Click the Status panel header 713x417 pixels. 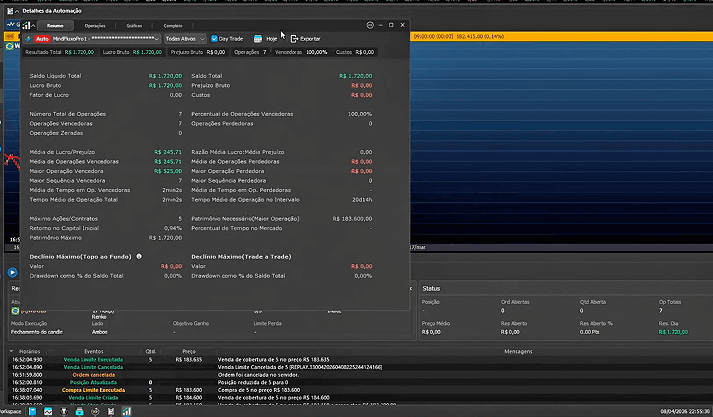431,288
